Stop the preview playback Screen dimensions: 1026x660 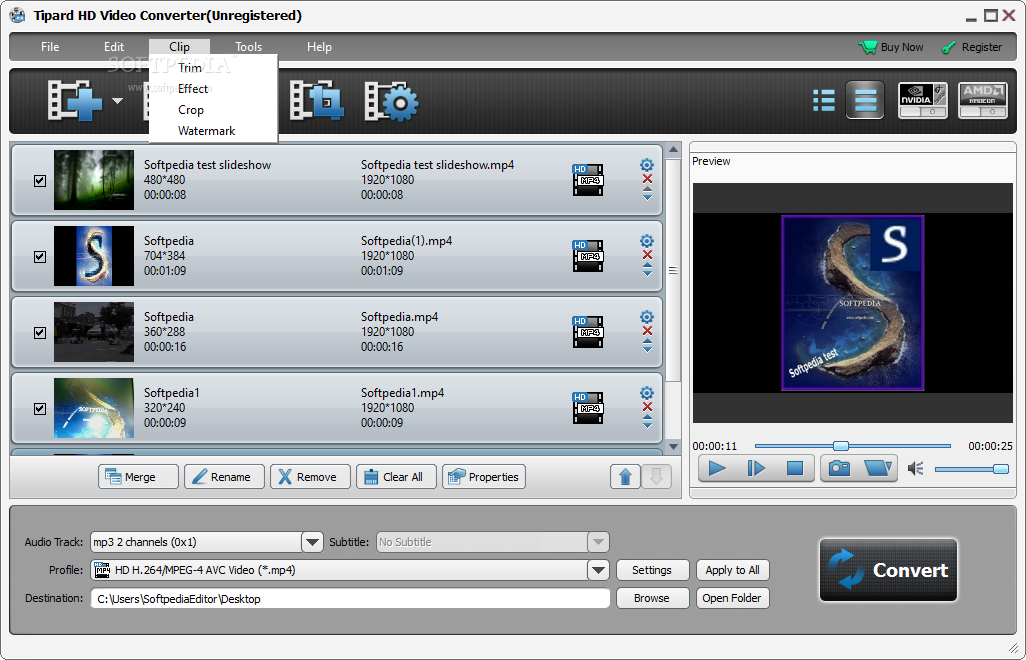pos(794,468)
